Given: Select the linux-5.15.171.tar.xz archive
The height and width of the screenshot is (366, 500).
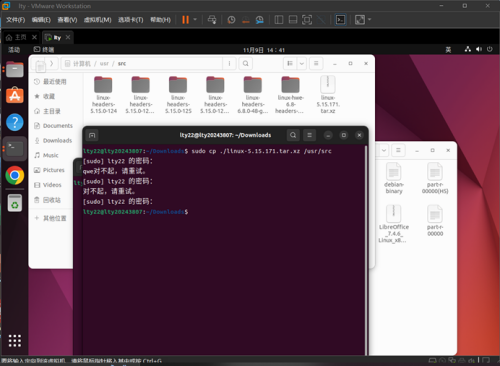Looking at the screenshot, I should (x=328, y=95).
